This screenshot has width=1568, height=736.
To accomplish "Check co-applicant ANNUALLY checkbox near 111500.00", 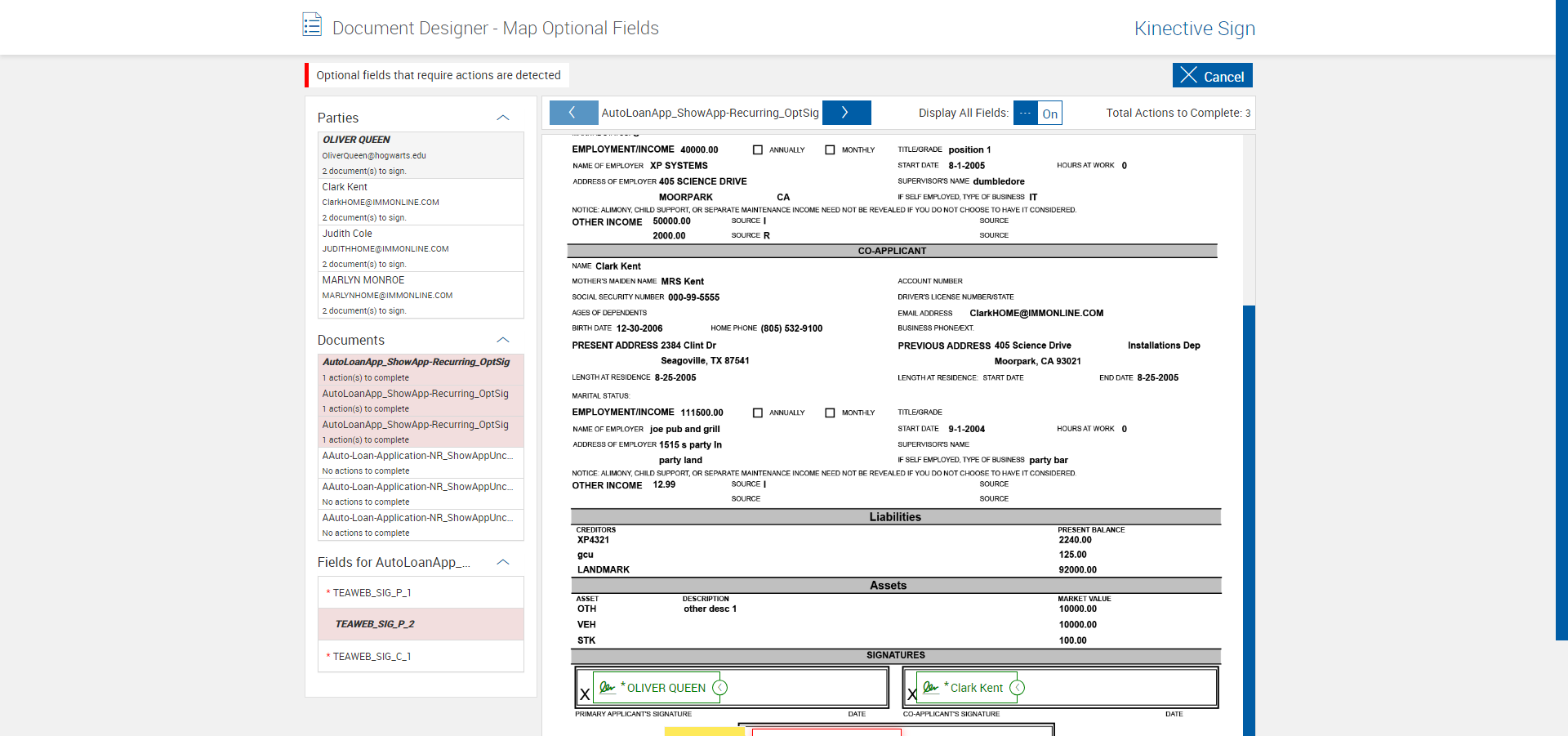I will [758, 413].
